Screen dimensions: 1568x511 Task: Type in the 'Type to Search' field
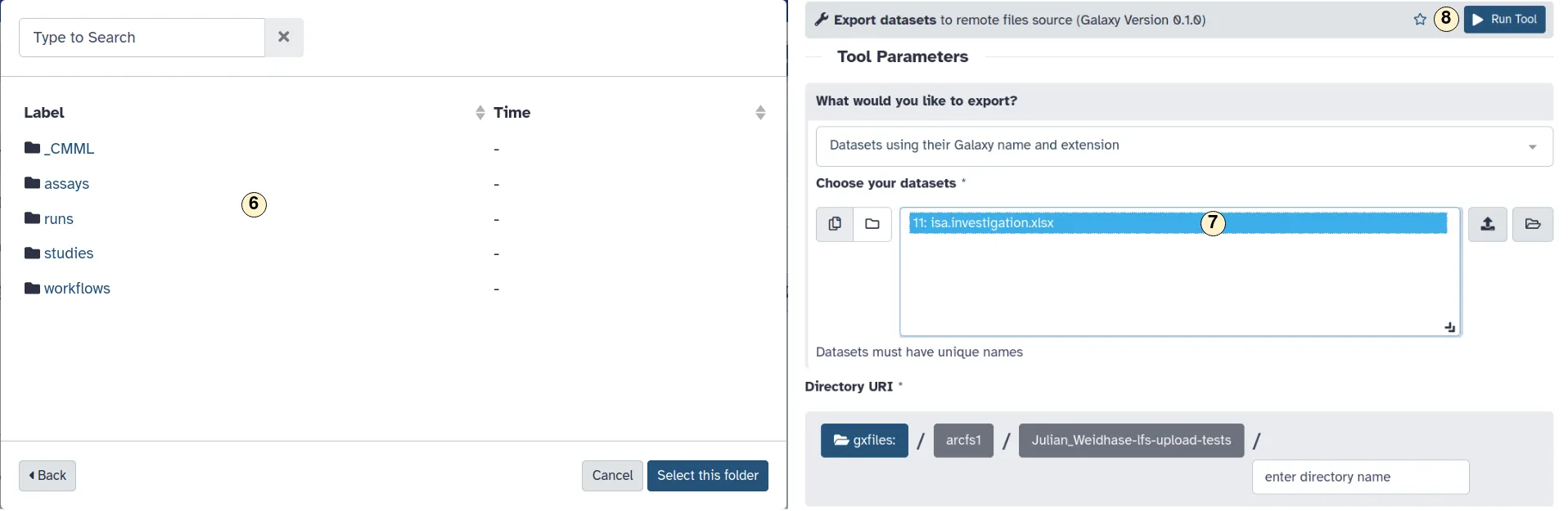142,38
